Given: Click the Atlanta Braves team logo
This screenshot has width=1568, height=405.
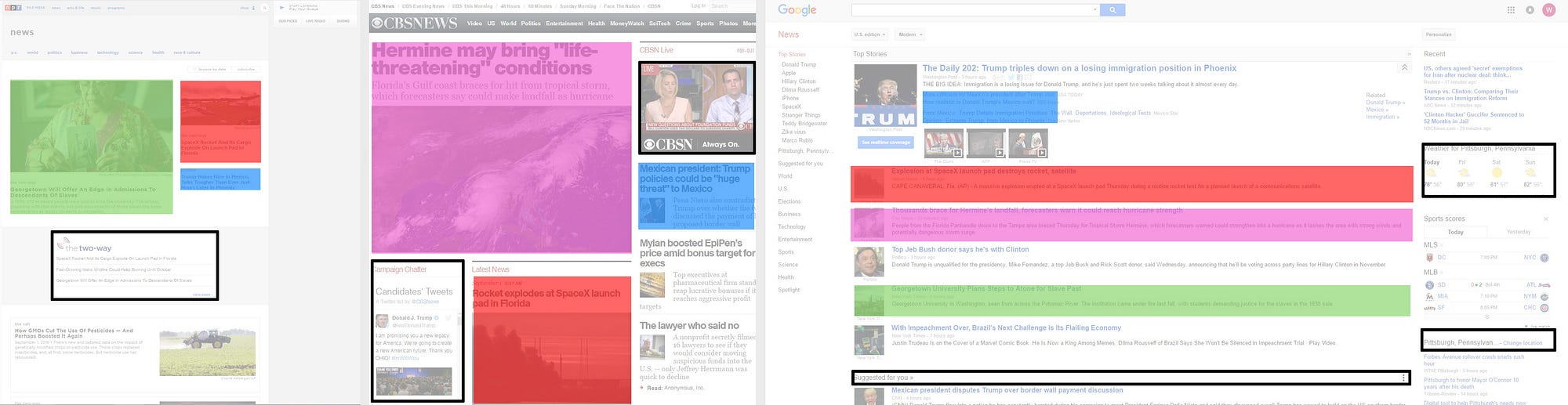Looking at the screenshot, I should click(x=1544, y=285).
